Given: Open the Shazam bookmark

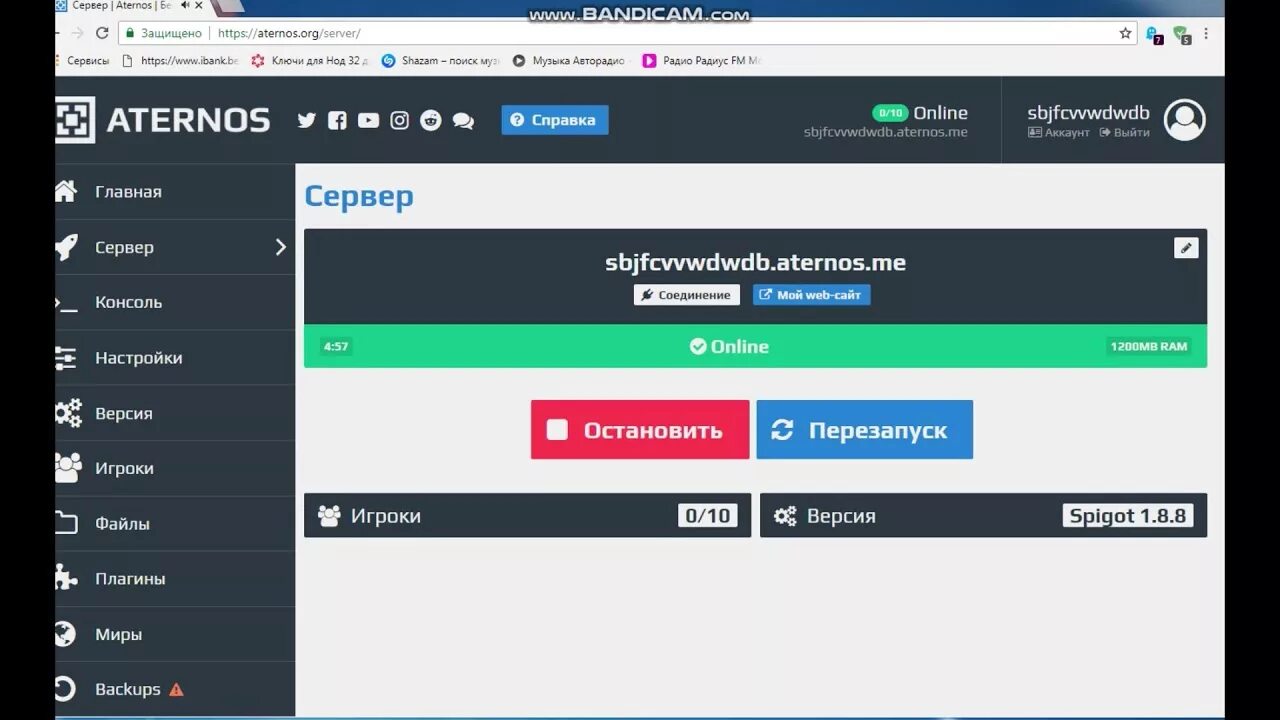Looking at the screenshot, I should tap(440, 61).
